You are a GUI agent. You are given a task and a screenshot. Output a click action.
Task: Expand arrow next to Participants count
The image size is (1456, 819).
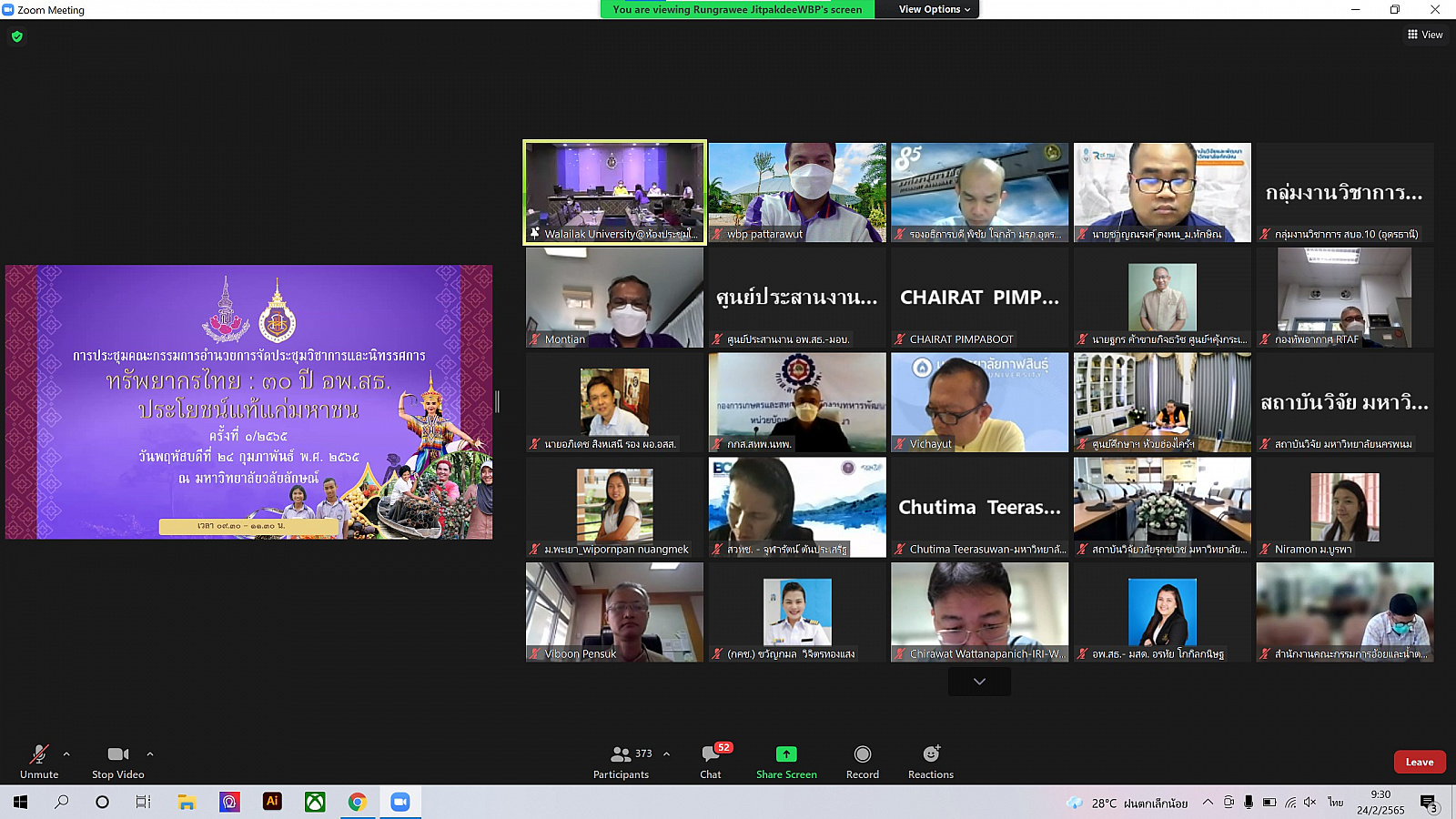point(667,753)
